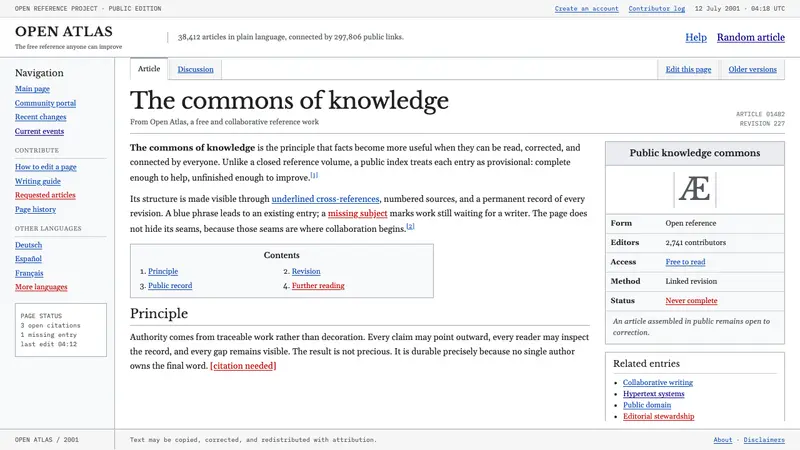
Task: Open the red Editorial stewardship entry
Action: tap(658, 416)
